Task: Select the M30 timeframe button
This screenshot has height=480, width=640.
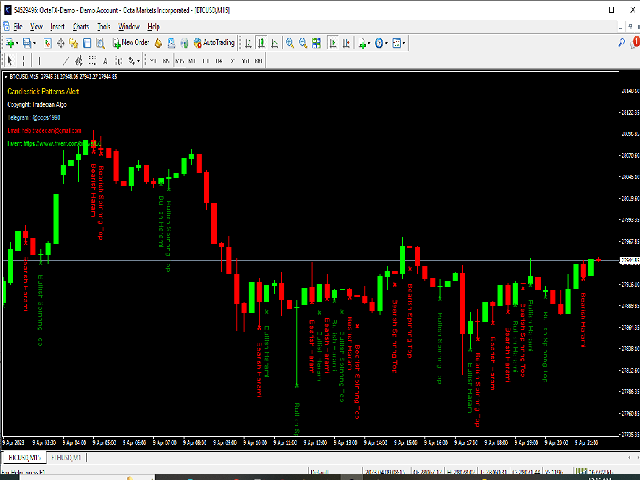Action: [192, 61]
